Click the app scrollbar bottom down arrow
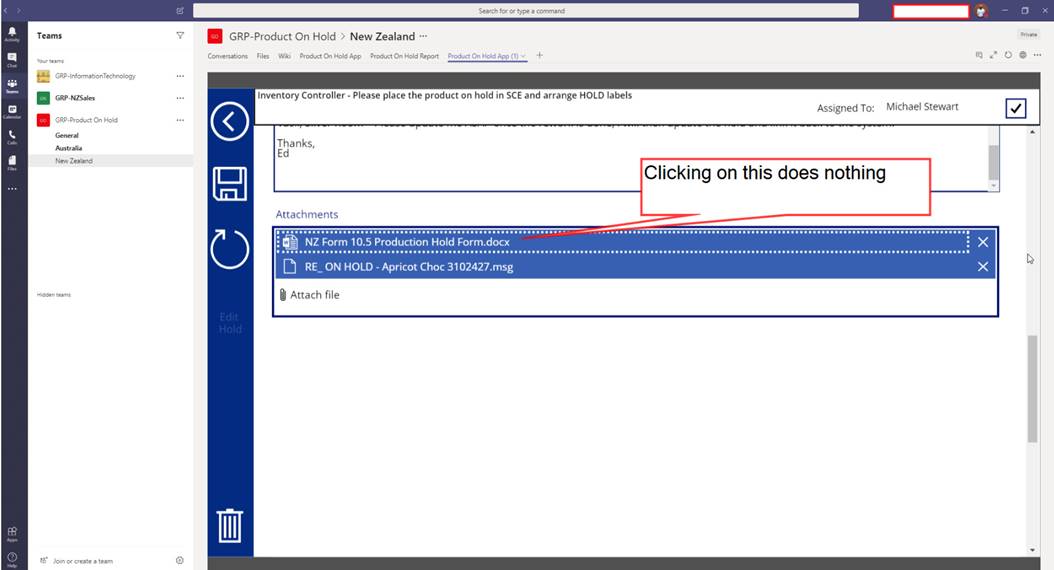The width and height of the screenshot is (1054, 570). coord(1032,550)
